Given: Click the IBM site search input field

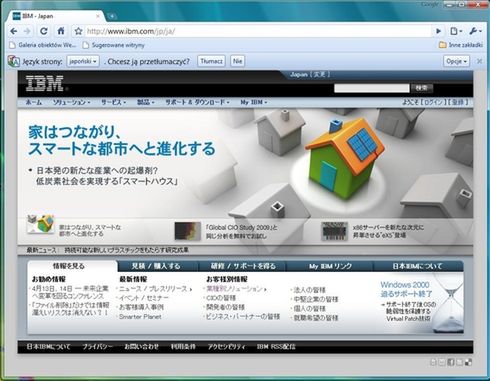Looking at the screenshot, I should 372,88.
